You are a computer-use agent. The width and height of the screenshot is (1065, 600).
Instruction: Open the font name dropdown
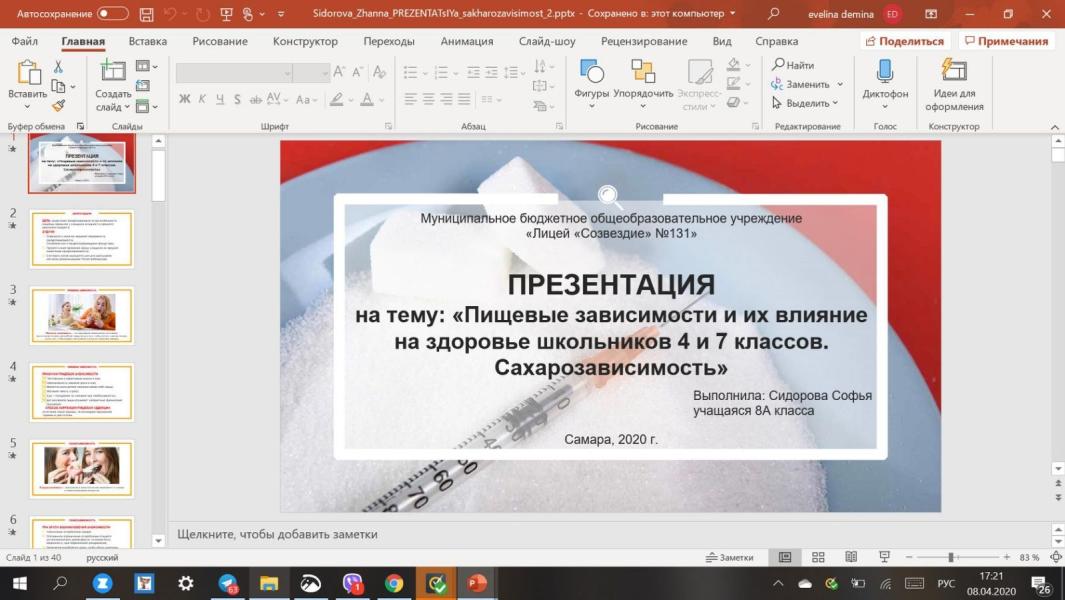pos(287,73)
